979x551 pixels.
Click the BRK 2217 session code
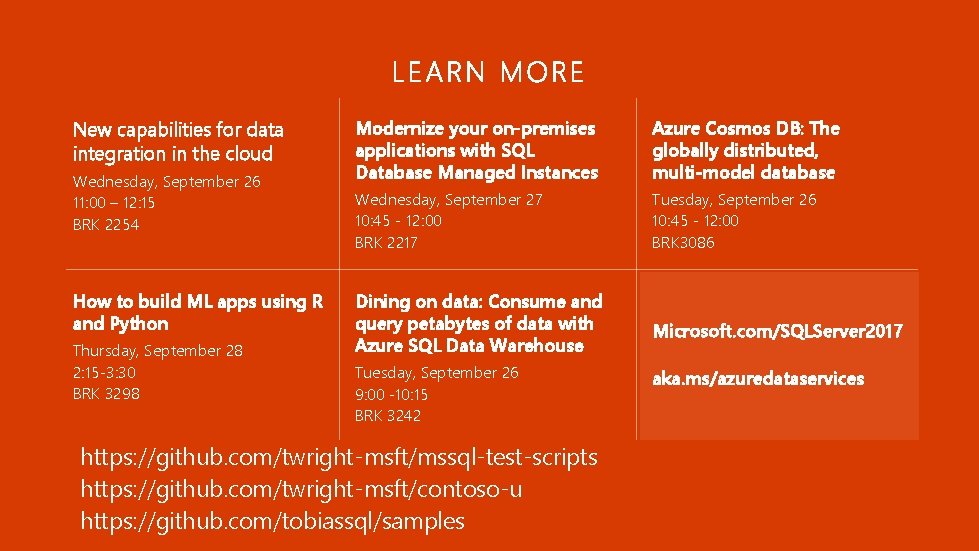(x=386, y=243)
